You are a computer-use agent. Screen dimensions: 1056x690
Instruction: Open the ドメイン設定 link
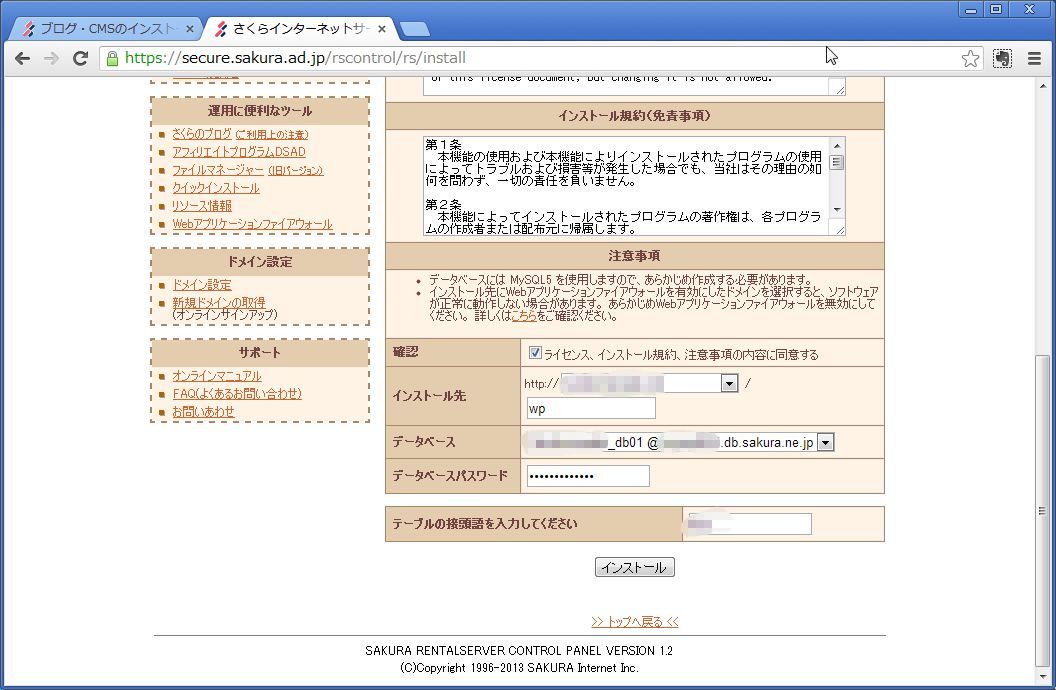pos(201,285)
